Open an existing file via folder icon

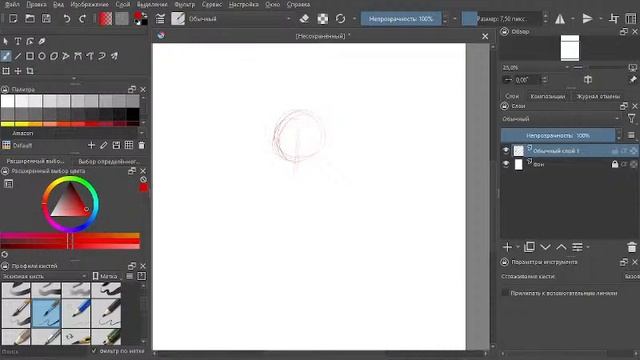[x=30, y=18]
